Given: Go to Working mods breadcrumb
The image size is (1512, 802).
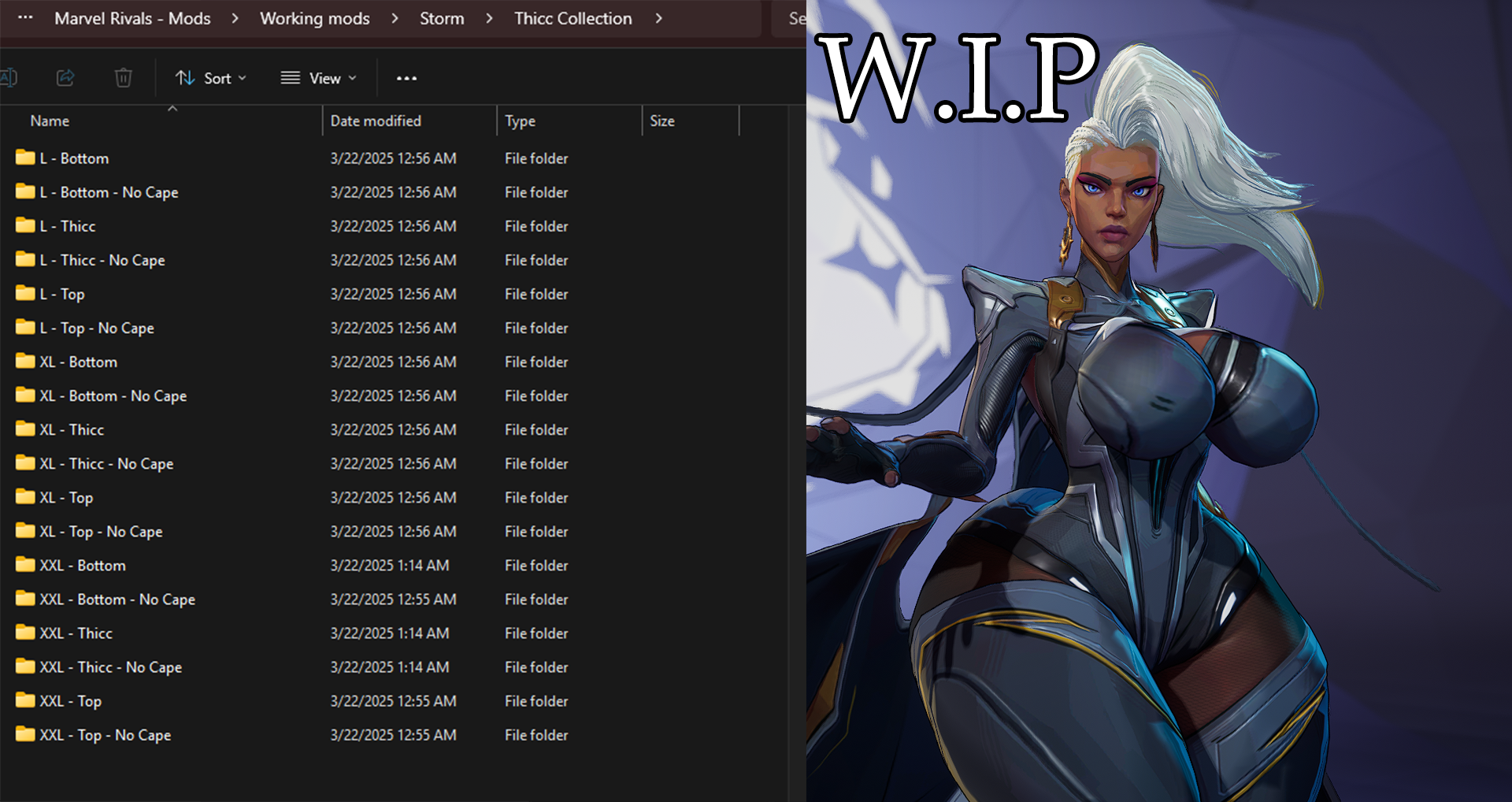Looking at the screenshot, I should [x=315, y=18].
